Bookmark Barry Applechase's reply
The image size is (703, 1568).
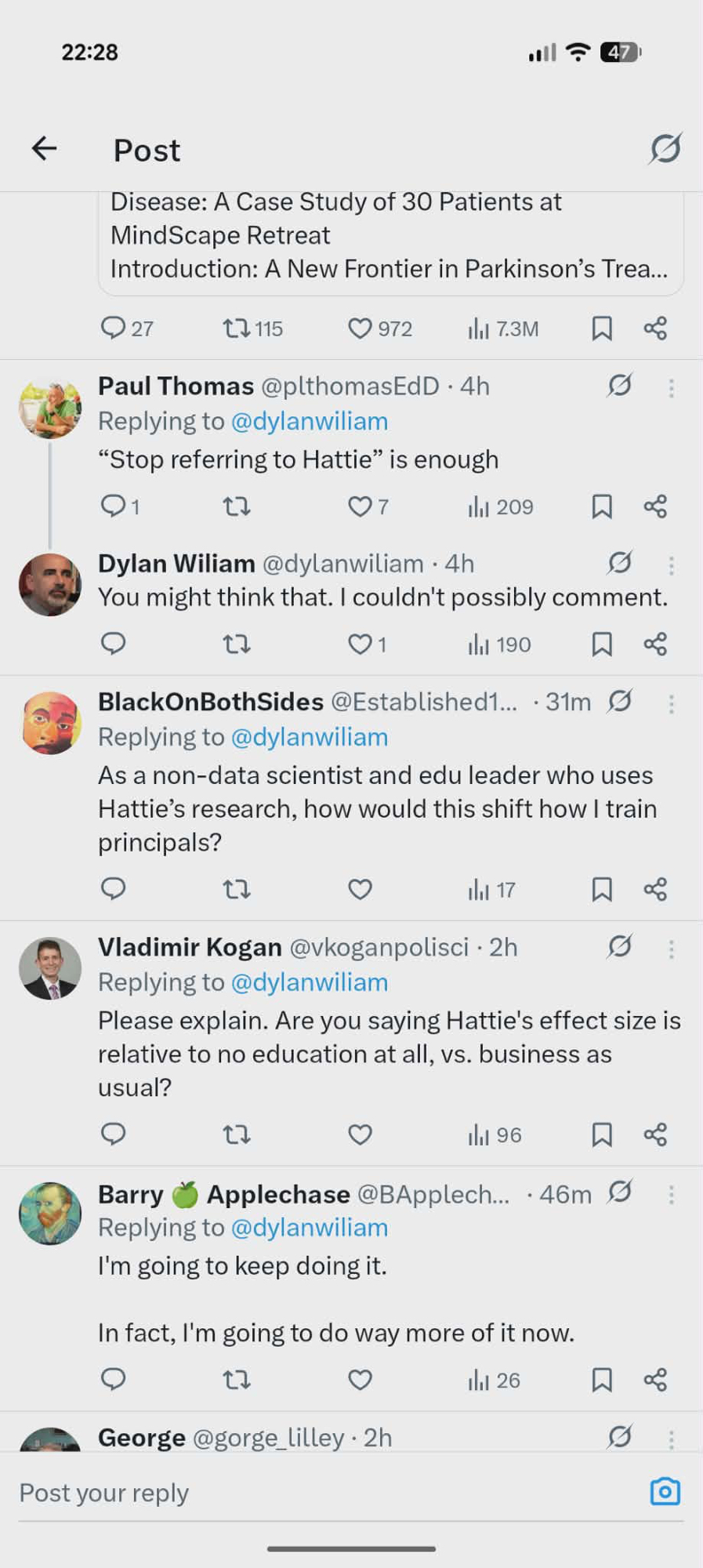(x=601, y=1380)
